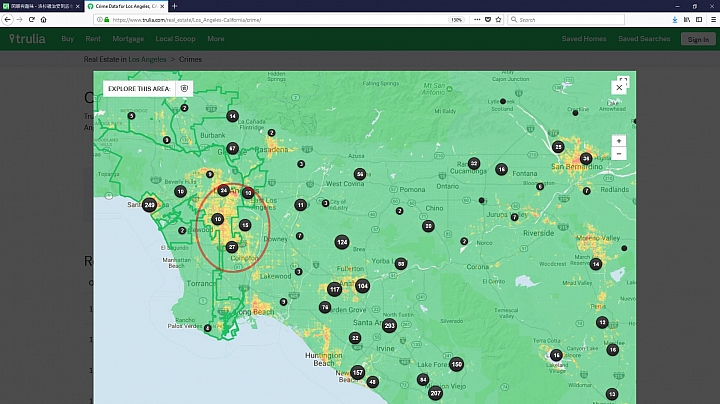Click the Riverside map label

pos(538,233)
